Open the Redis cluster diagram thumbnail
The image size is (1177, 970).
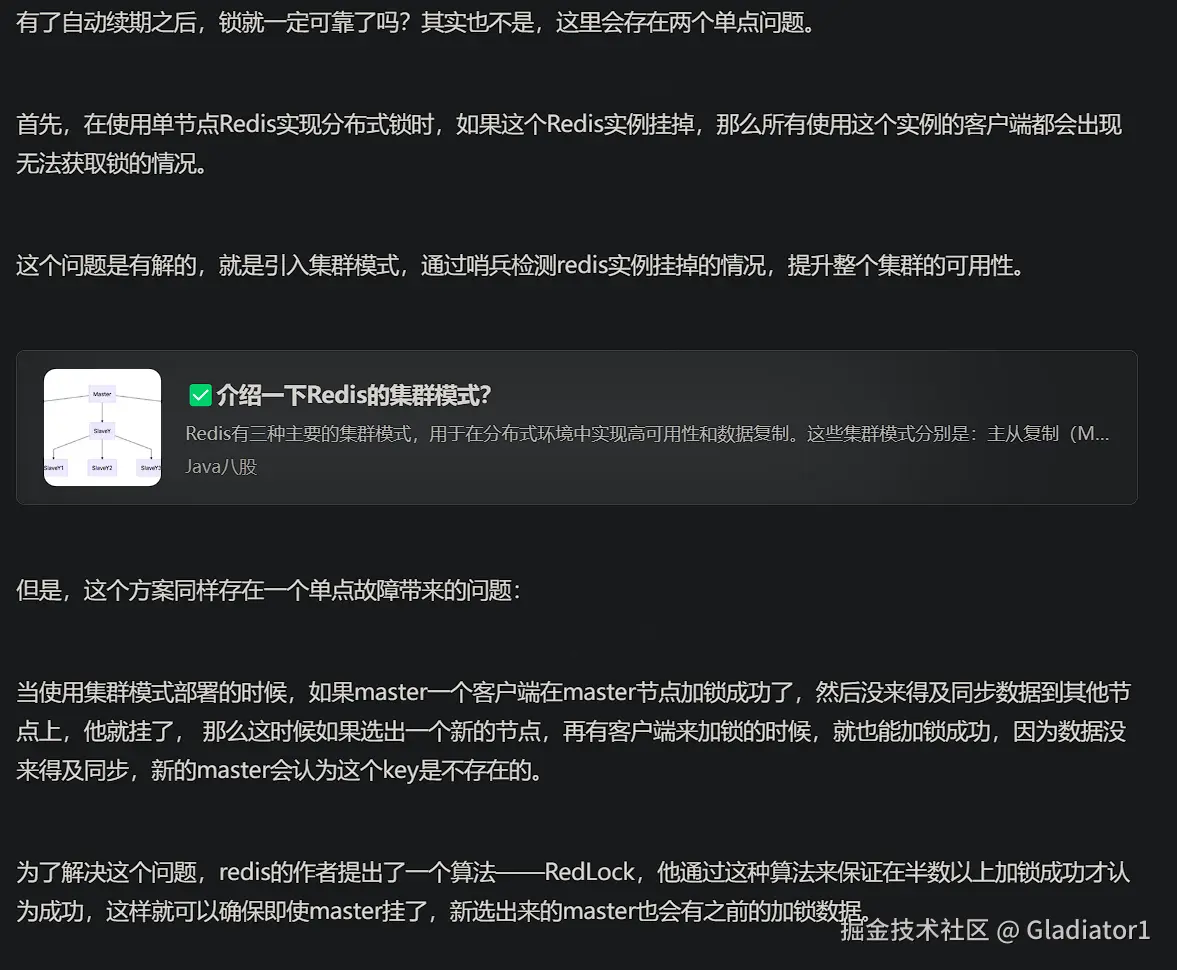[x=103, y=427]
